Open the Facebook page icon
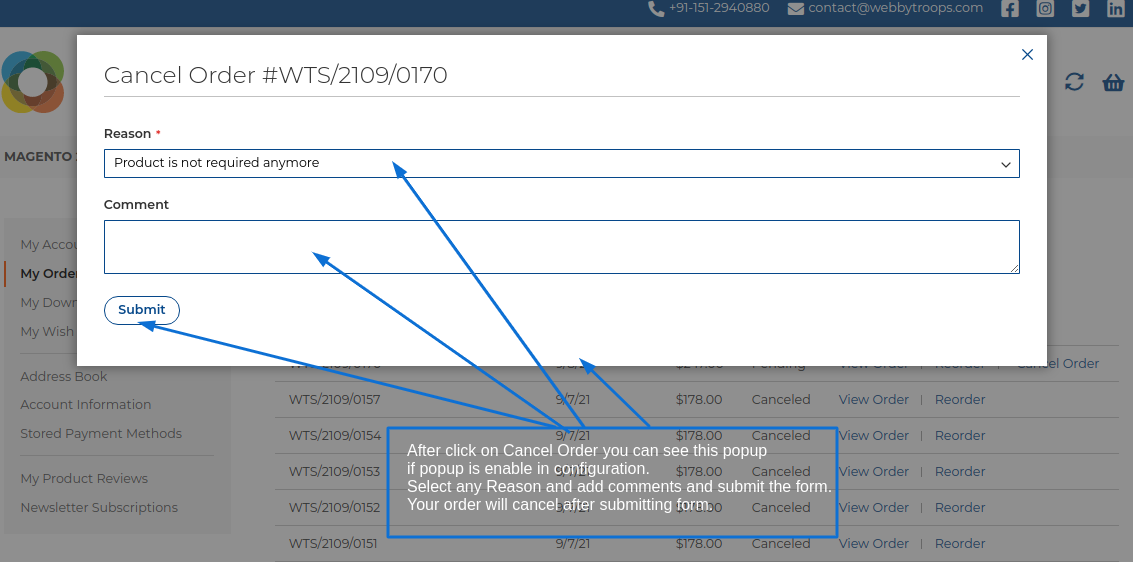This screenshot has width=1133, height=562. [1009, 9]
